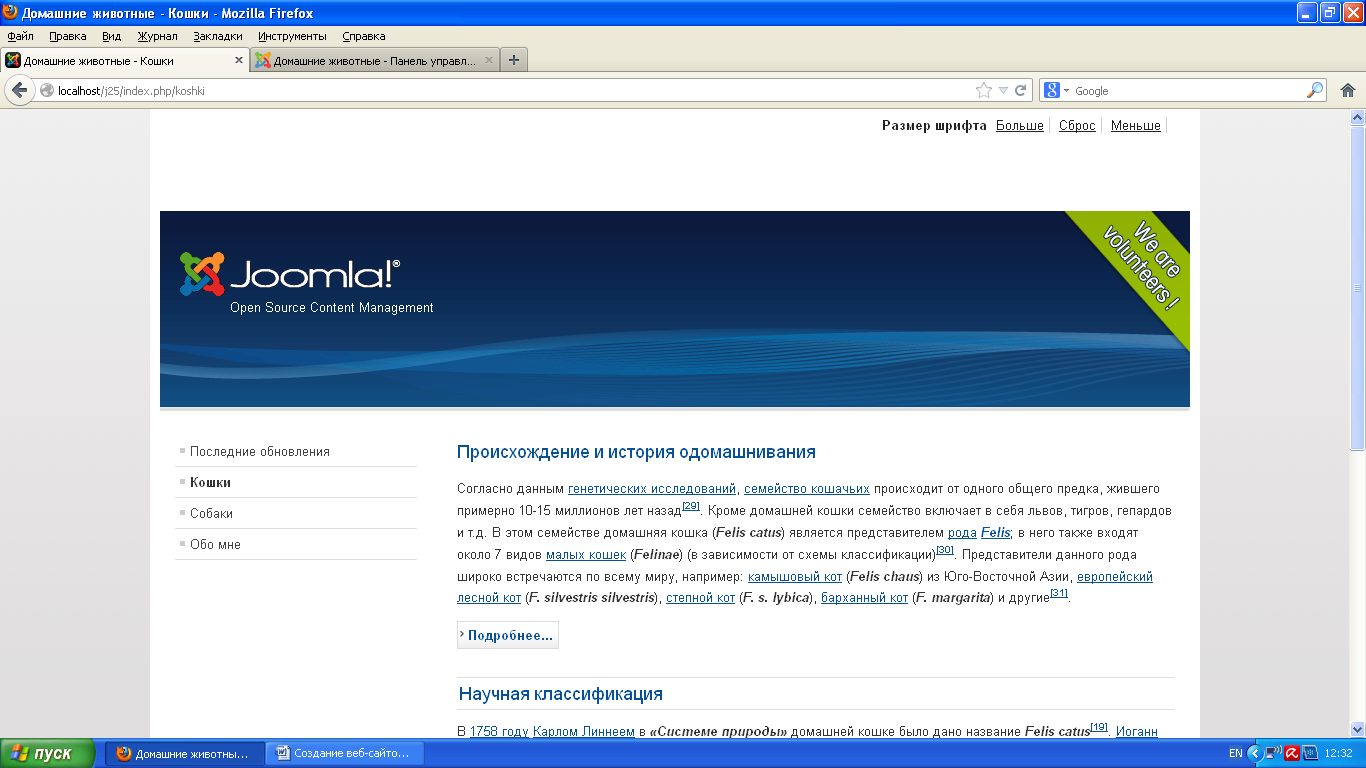Switch to the 'Домашние животные - Панель управл...' tab

[x=375, y=60]
